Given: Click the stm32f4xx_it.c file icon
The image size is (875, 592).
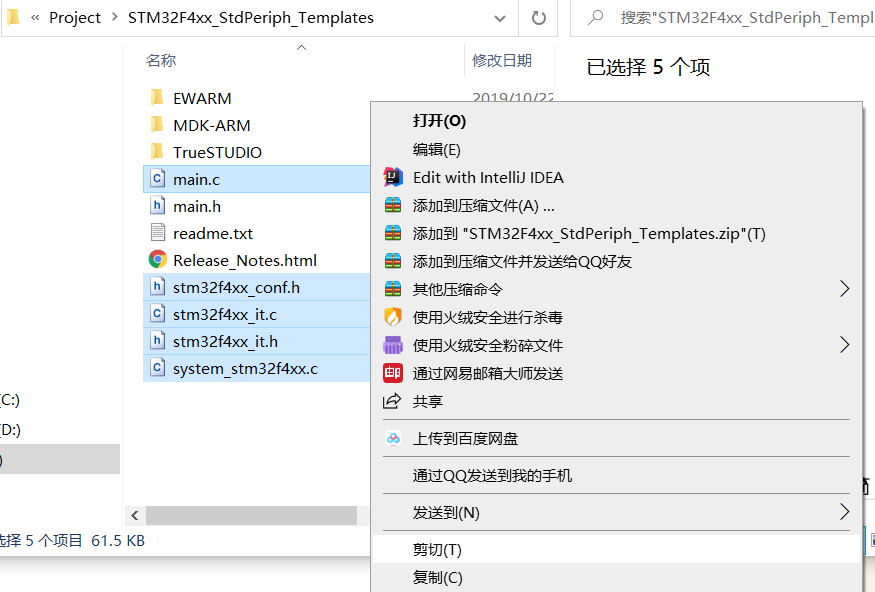Looking at the screenshot, I should (157, 314).
